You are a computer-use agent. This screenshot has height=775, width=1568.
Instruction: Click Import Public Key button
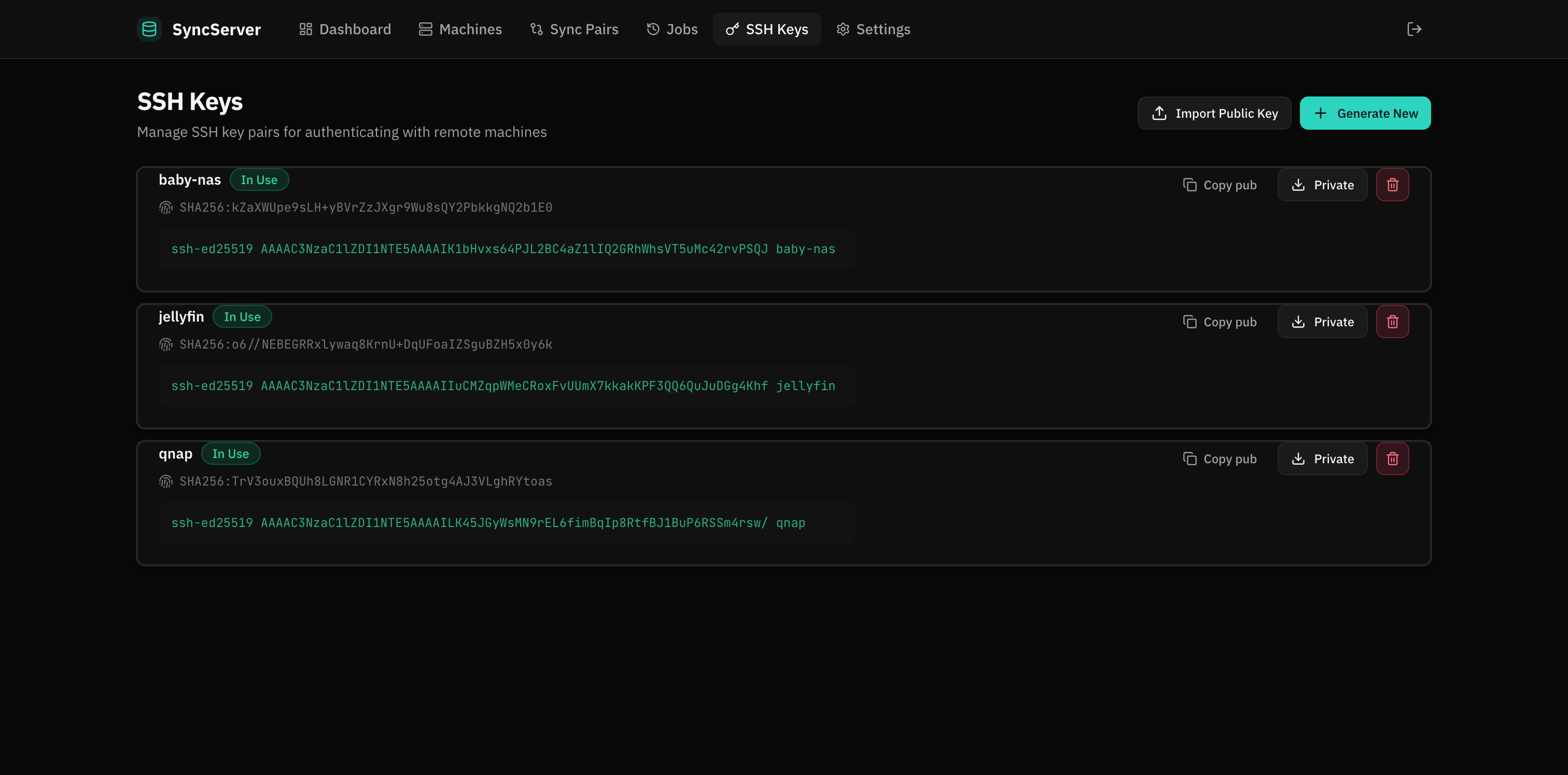[x=1214, y=113]
